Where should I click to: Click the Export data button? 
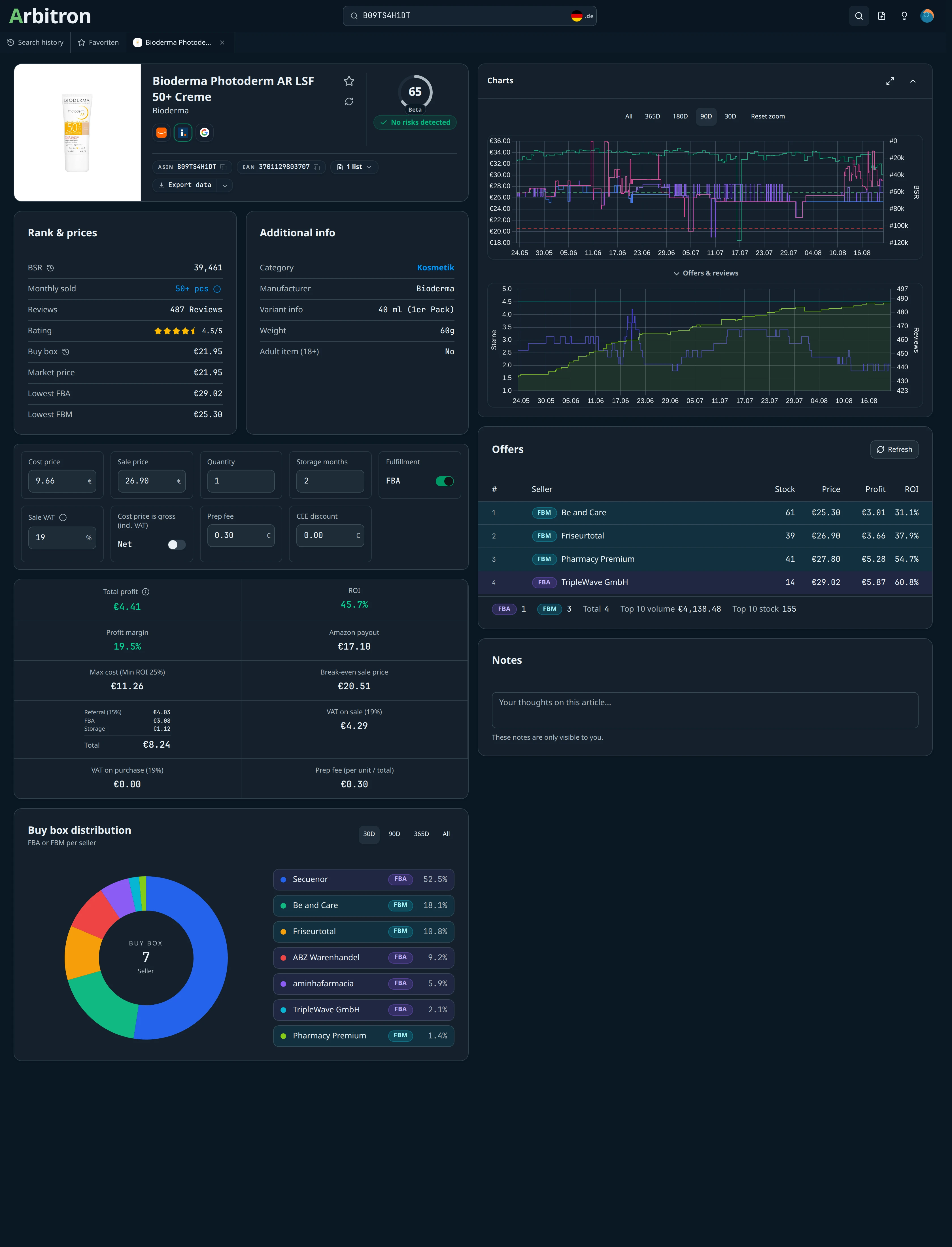click(x=185, y=185)
